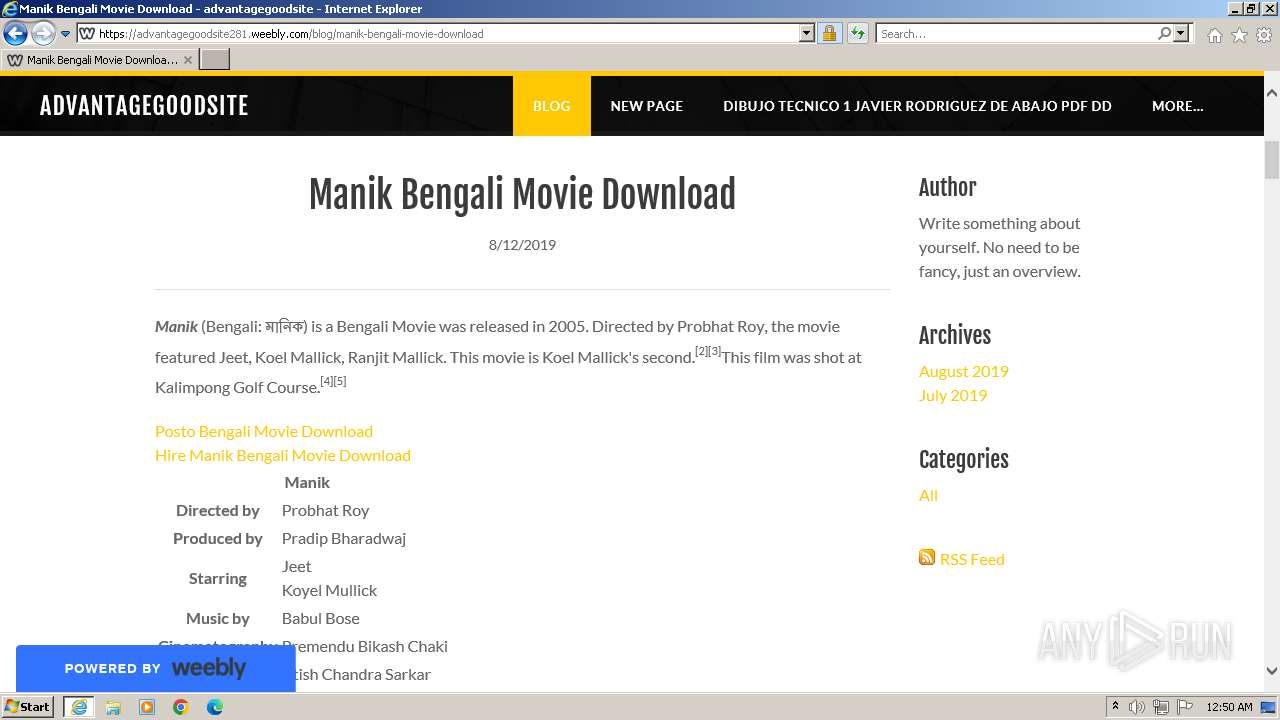This screenshot has width=1280, height=720.
Task: Open citation reference [4]
Action: click(x=326, y=381)
